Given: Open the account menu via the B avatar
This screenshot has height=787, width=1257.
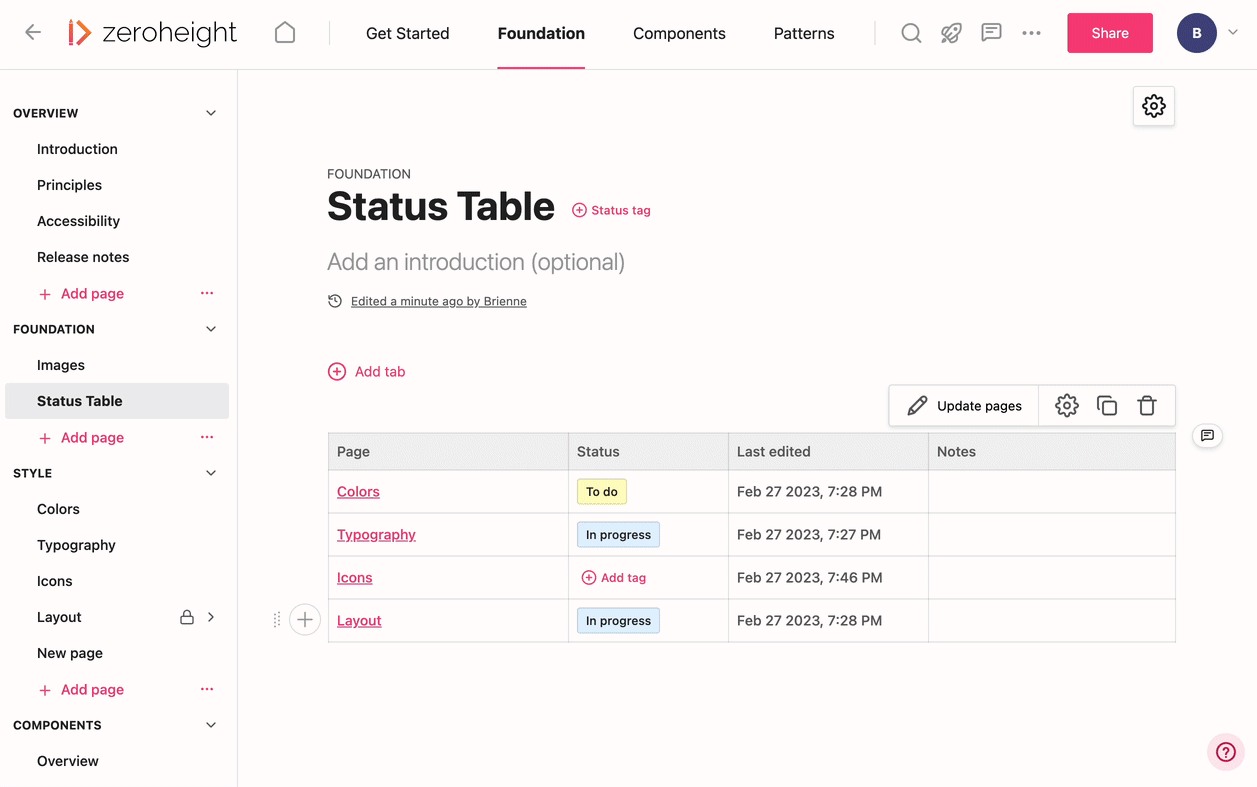Looking at the screenshot, I should pyautogui.click(x=1196, y=32).
